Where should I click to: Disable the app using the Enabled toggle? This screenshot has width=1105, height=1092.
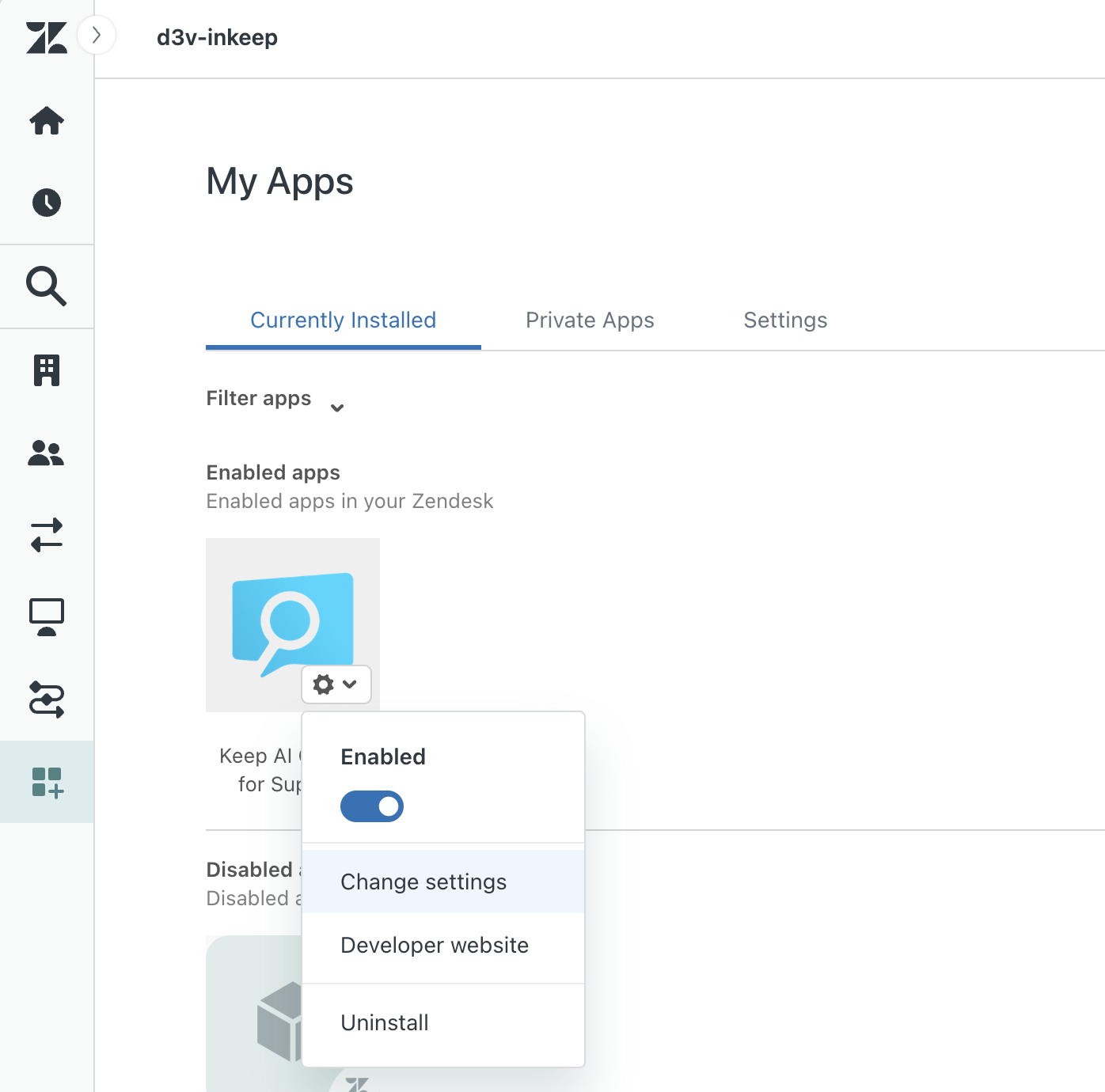coord(372,806)
